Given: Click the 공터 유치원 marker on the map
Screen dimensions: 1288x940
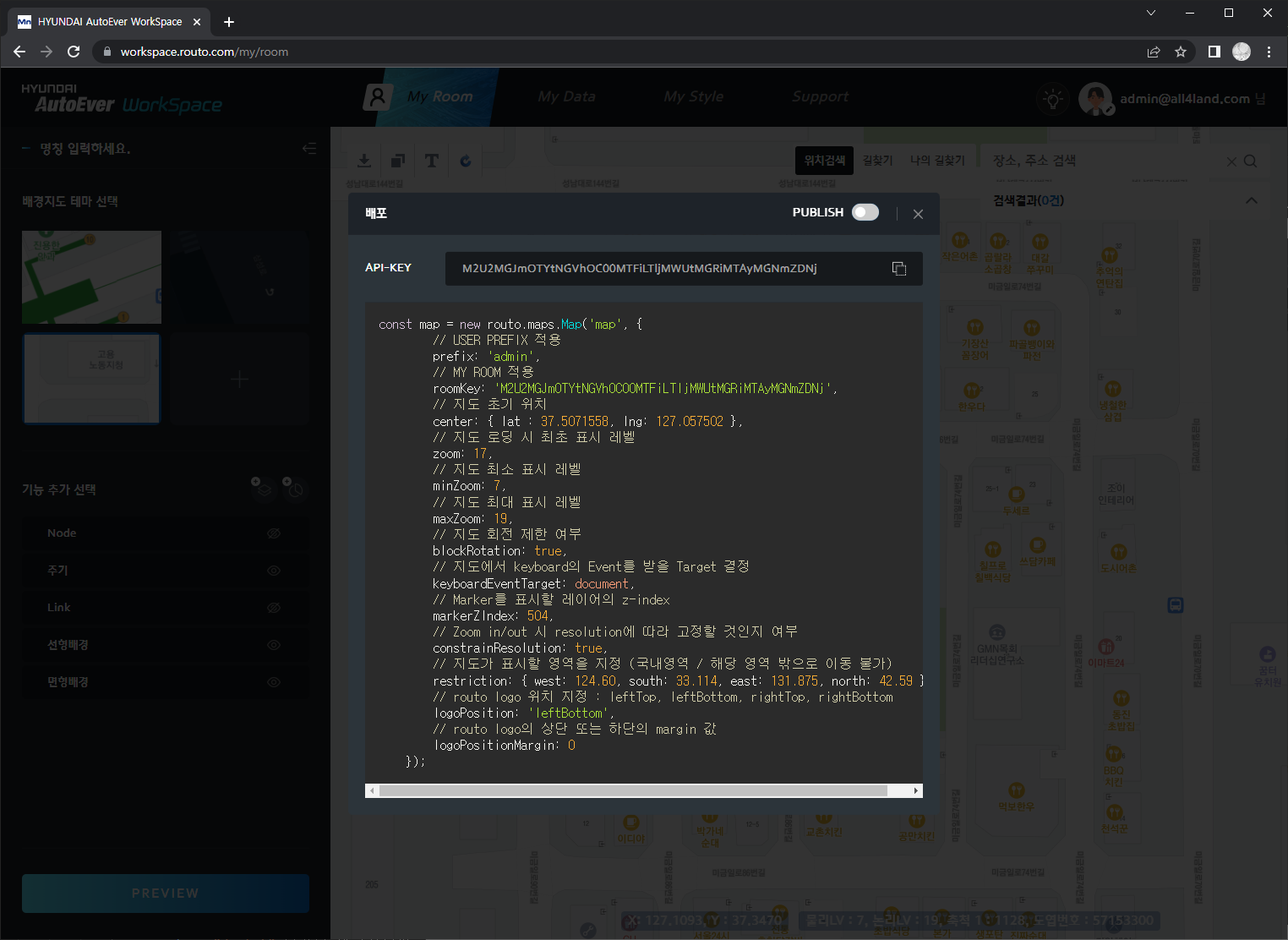Looking at the screenshot, I should coord(1268,665).
